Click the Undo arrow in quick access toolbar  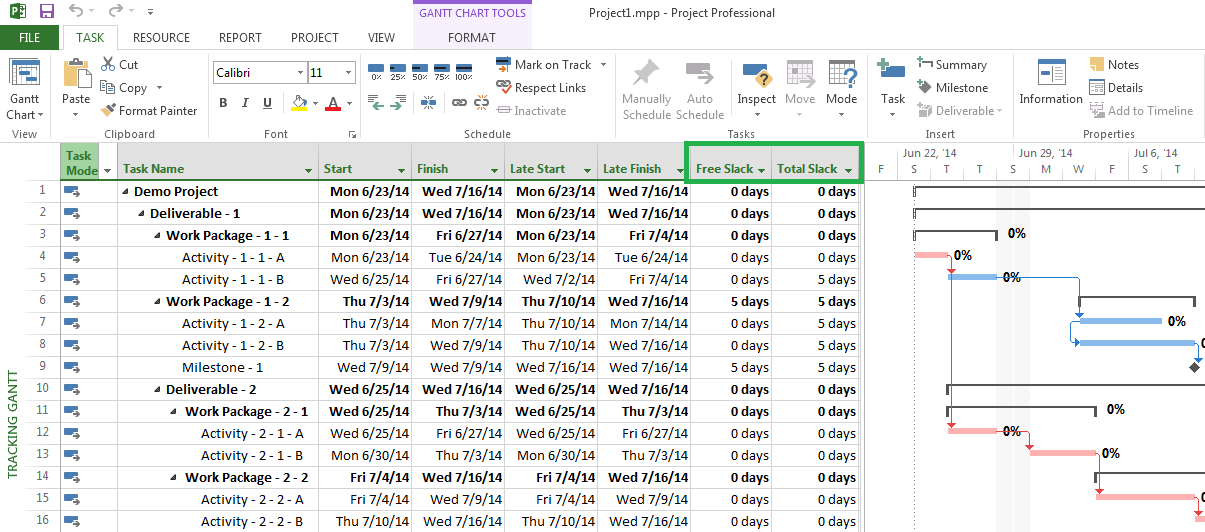[77, 11]
